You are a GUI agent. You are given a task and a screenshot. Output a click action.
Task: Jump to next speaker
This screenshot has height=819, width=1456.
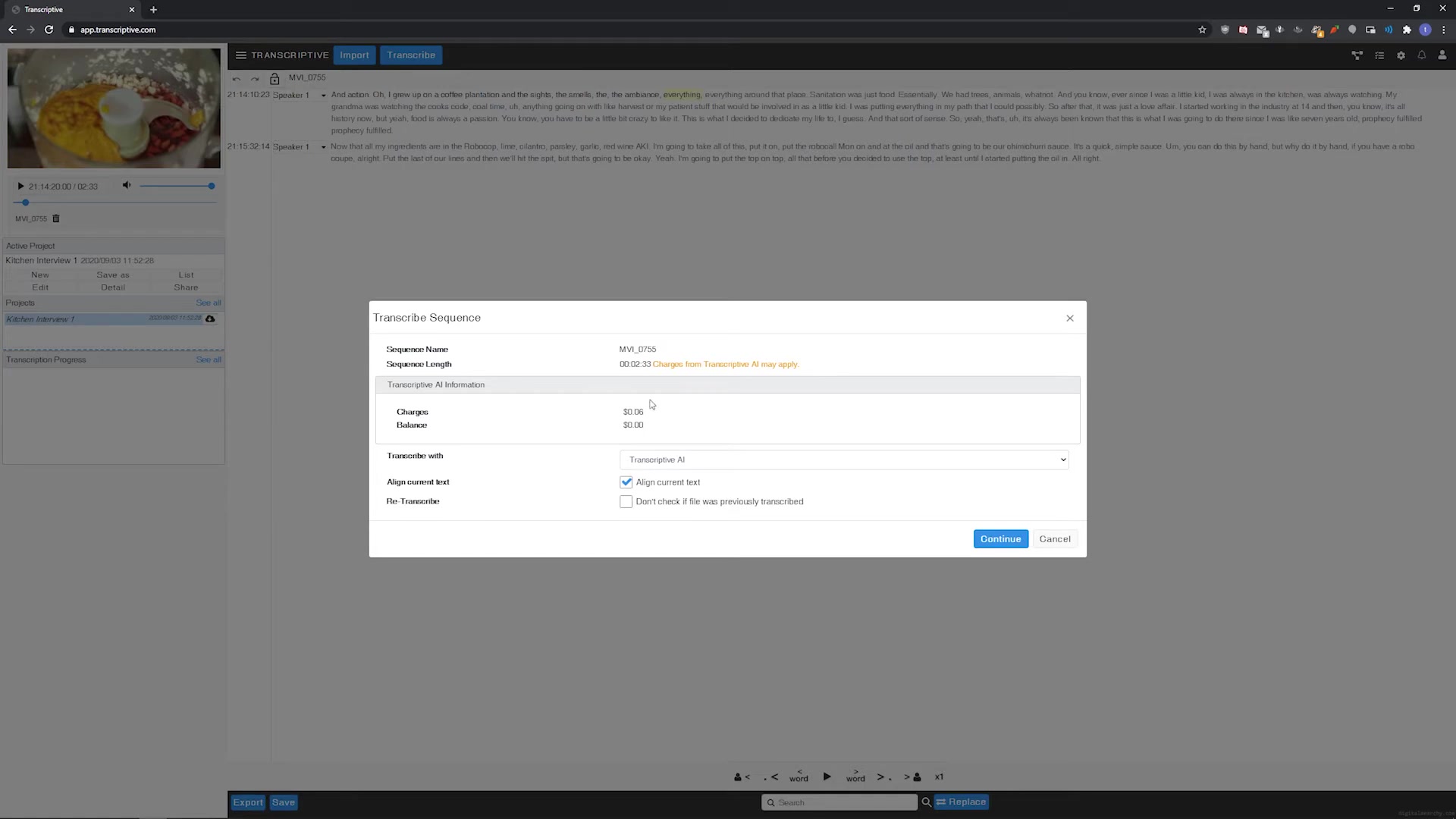(x=912, y=777)
